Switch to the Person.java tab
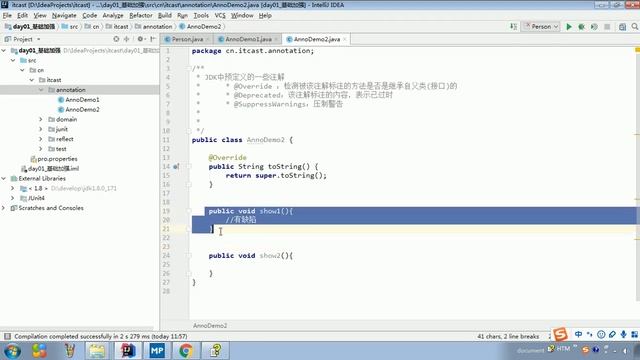The image size is (640, 360). coord(187,39)
